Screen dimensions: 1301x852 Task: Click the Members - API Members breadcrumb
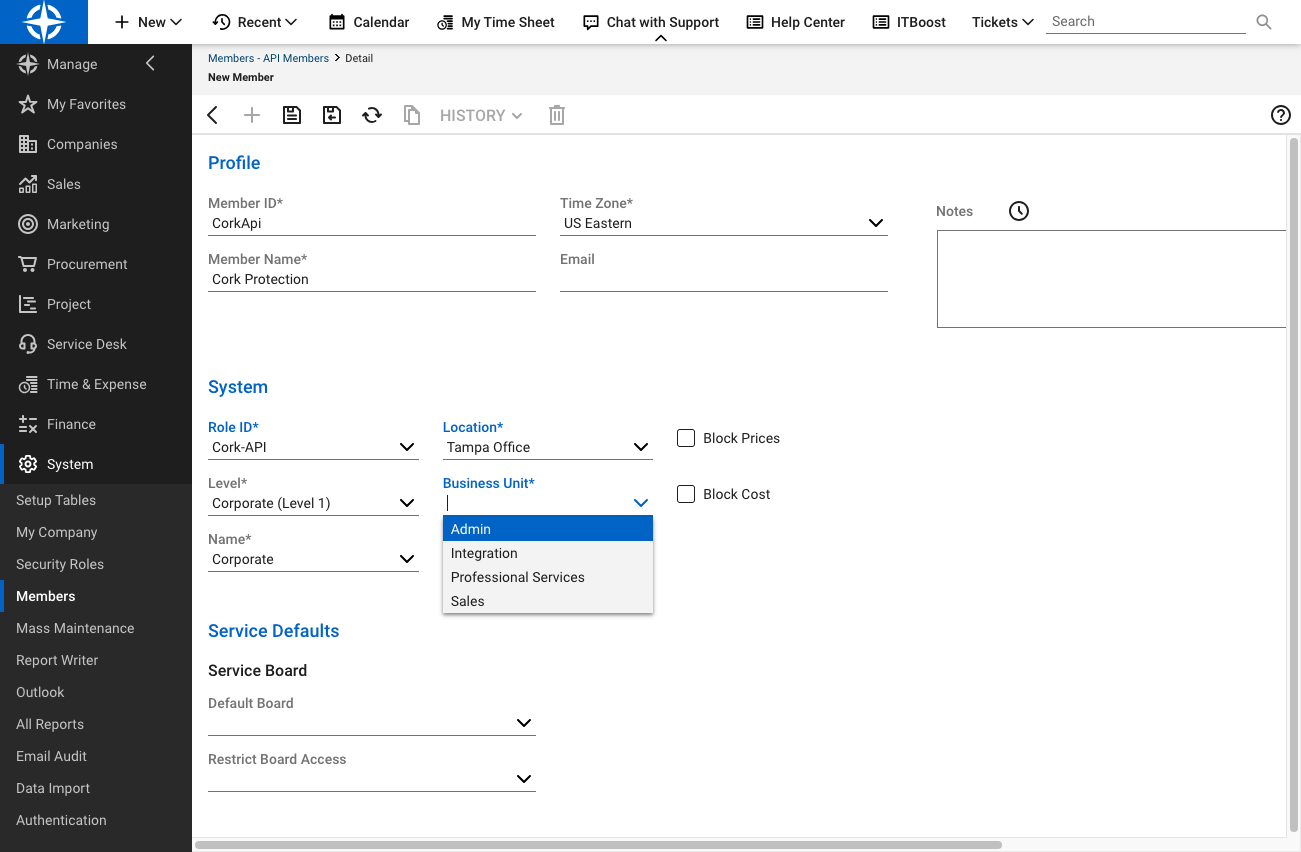coord(268,58)
